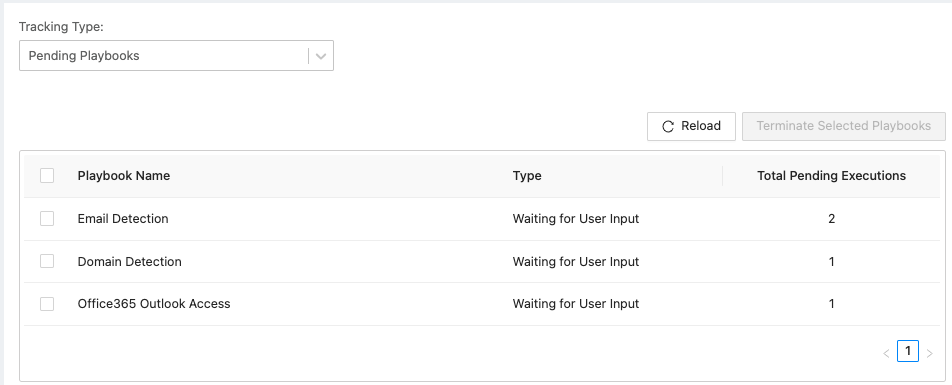Click Domain Detection's Waiting for User Input
Image resolution: width=952 pixels, height=385 pixels.
coord(576,262)
